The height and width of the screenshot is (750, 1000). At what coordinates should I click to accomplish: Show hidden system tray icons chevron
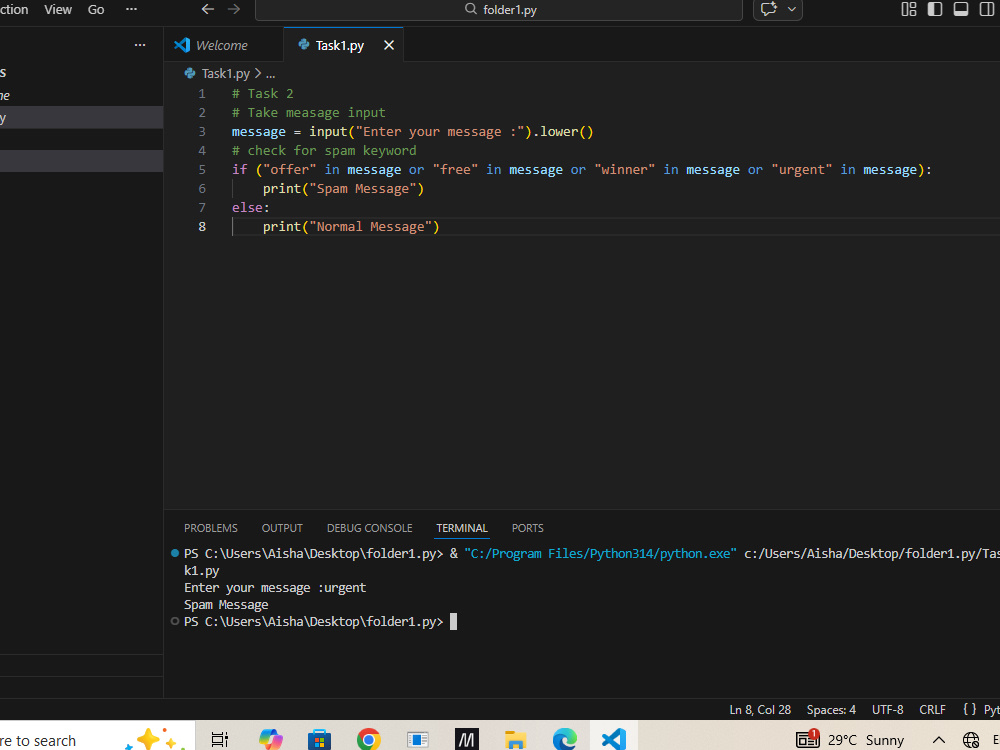pos(938,740)
